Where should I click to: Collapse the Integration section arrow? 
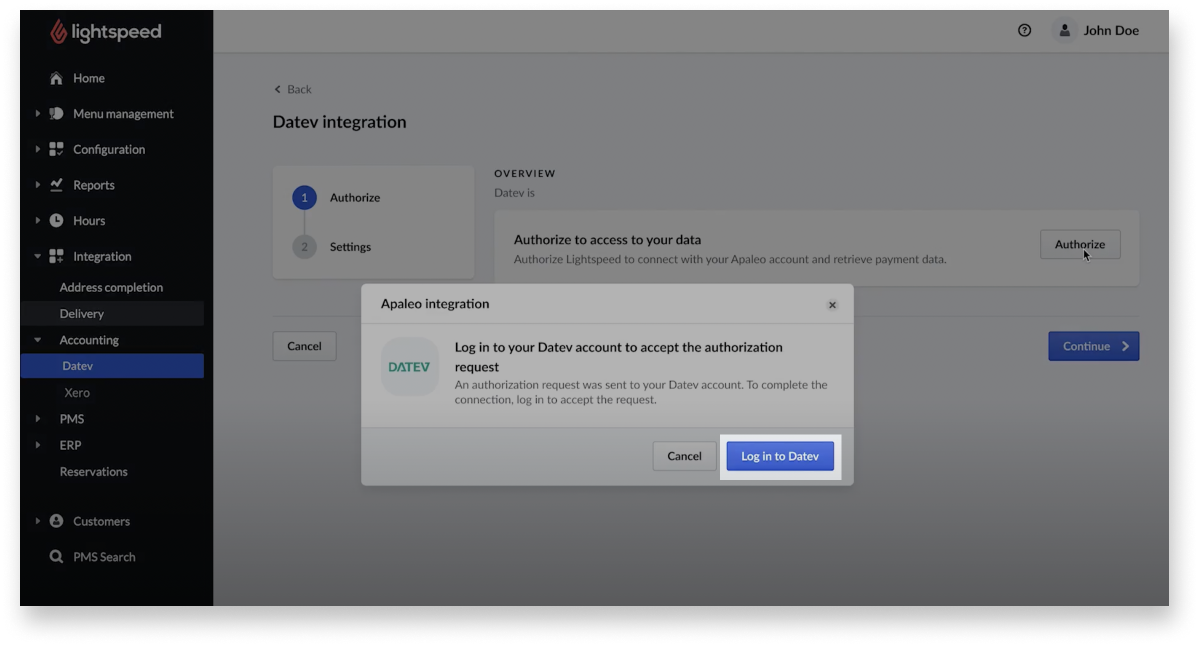[x=37, y=256]
